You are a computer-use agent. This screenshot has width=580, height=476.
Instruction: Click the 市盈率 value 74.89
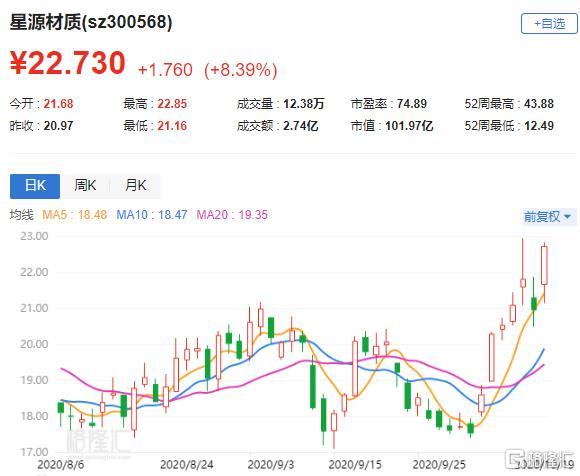click(412, 104)
